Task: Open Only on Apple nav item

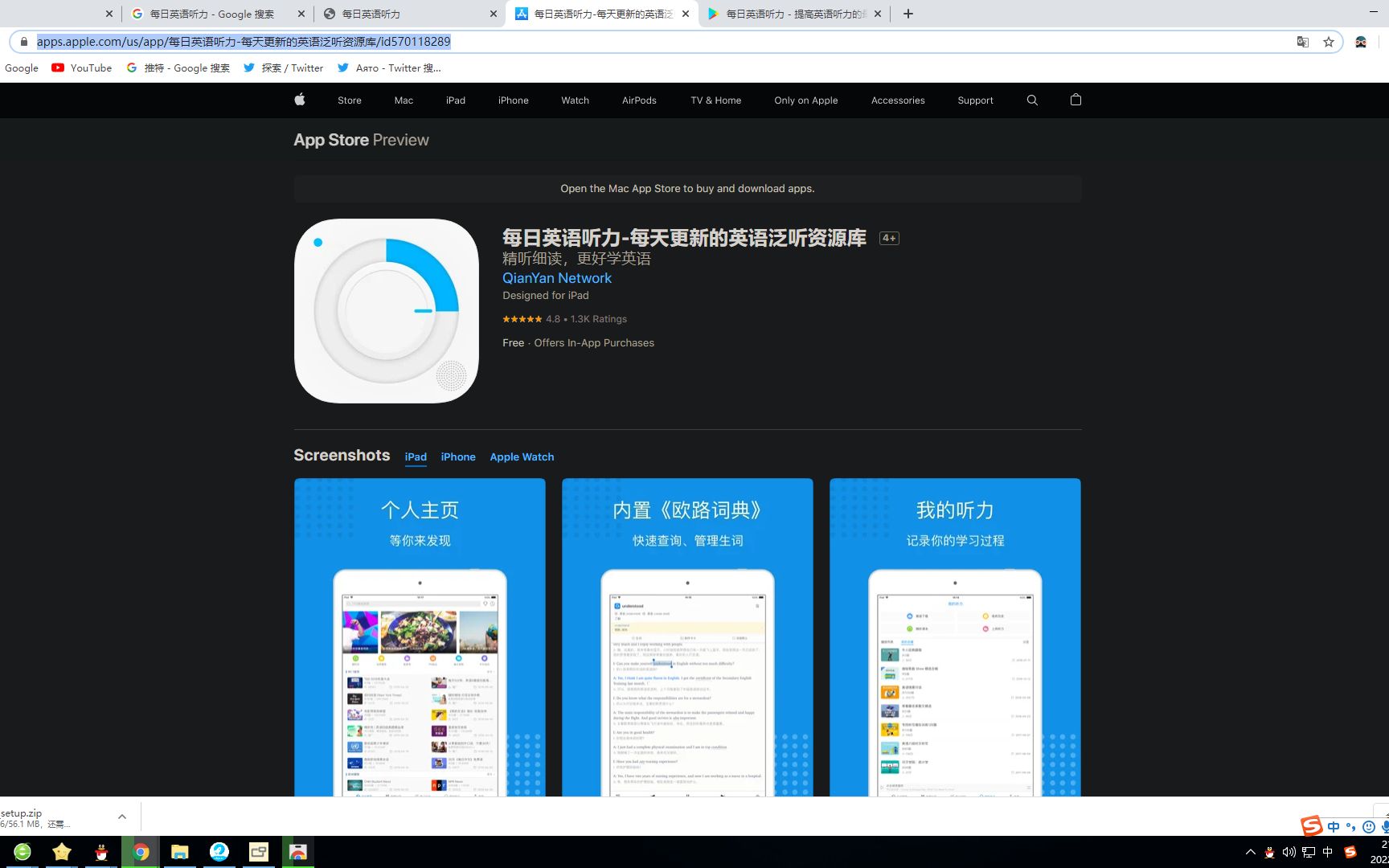Action: (x=806, y=100)
